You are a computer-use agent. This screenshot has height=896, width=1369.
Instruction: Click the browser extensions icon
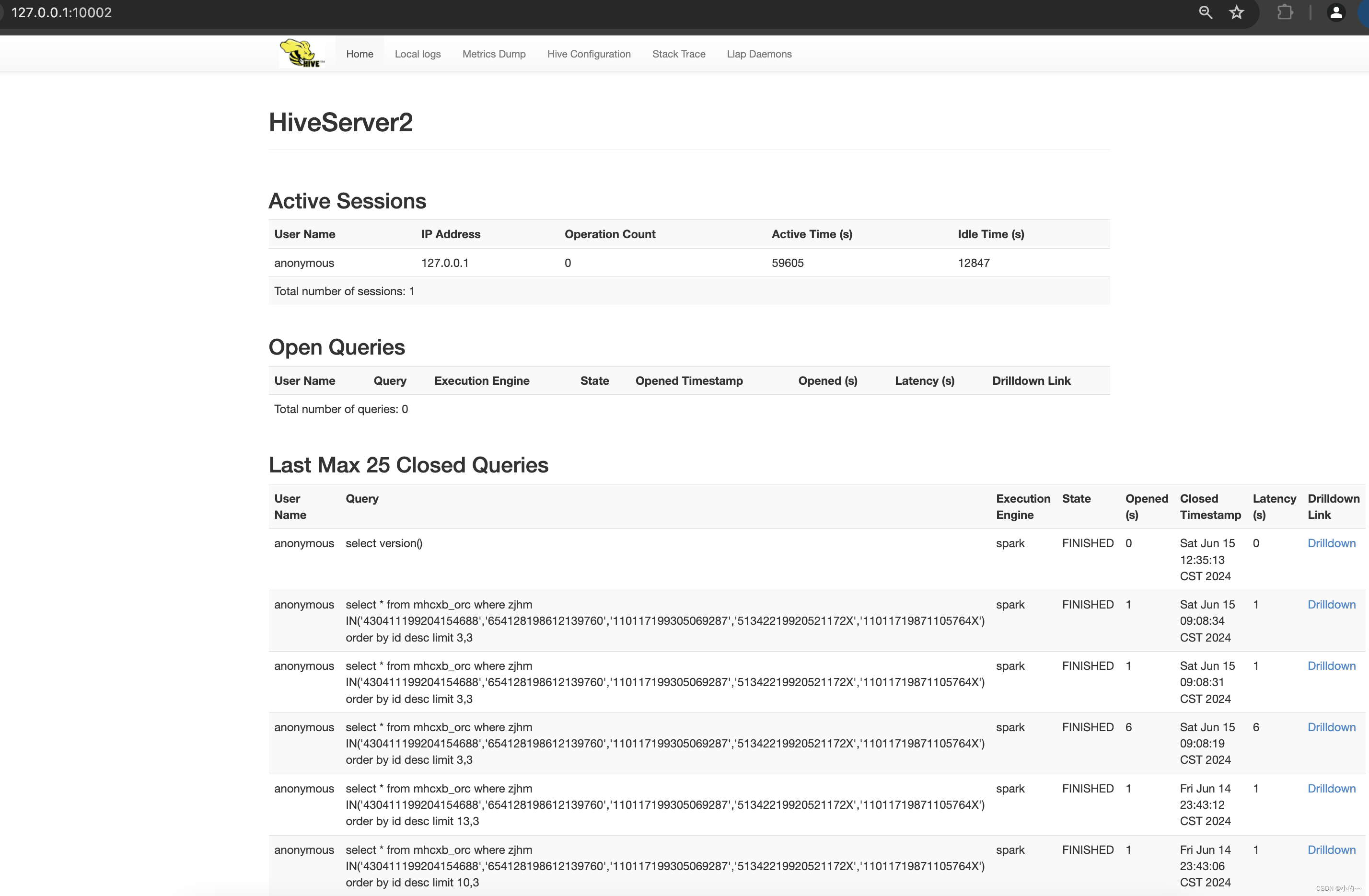(1284, 11)
